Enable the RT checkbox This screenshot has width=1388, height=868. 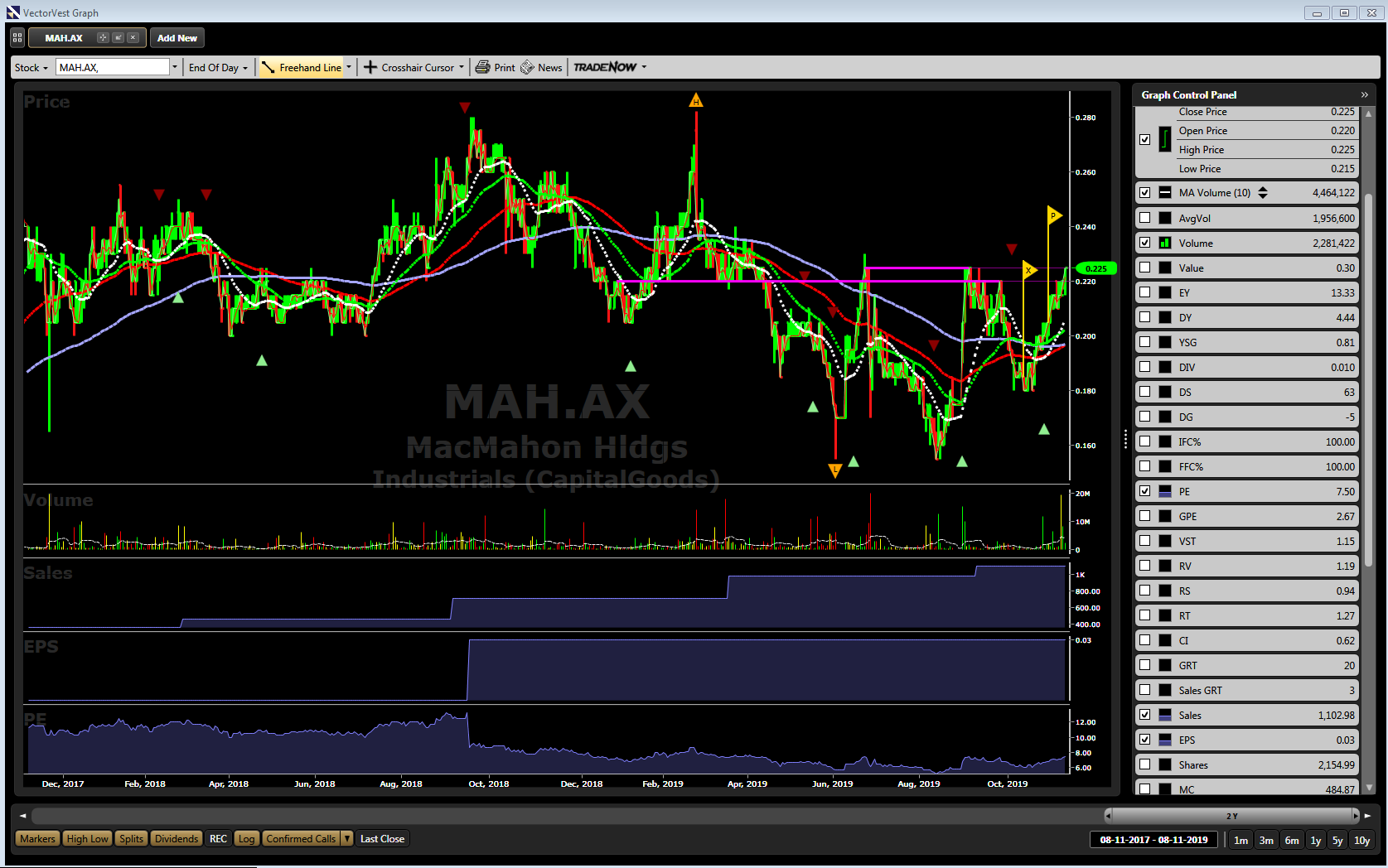click(x=1144, y=615)
